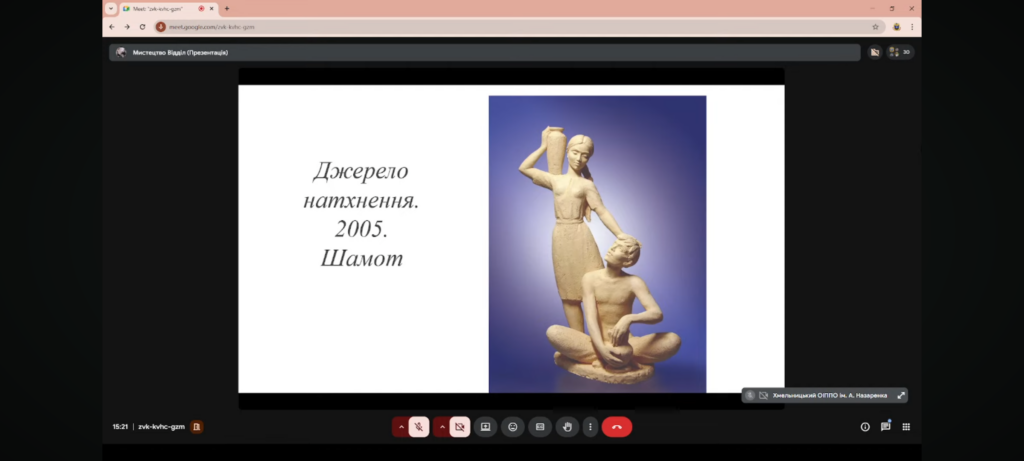
Task: Show the participants list with count 30
Action: click(901, 52)
